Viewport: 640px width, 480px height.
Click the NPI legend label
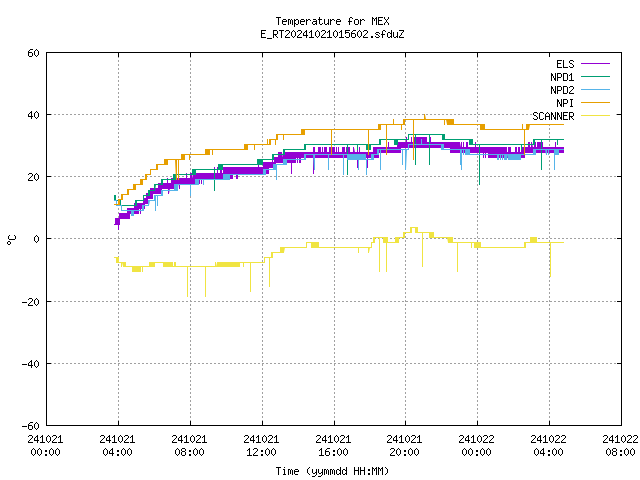click(x=565, y=103)
